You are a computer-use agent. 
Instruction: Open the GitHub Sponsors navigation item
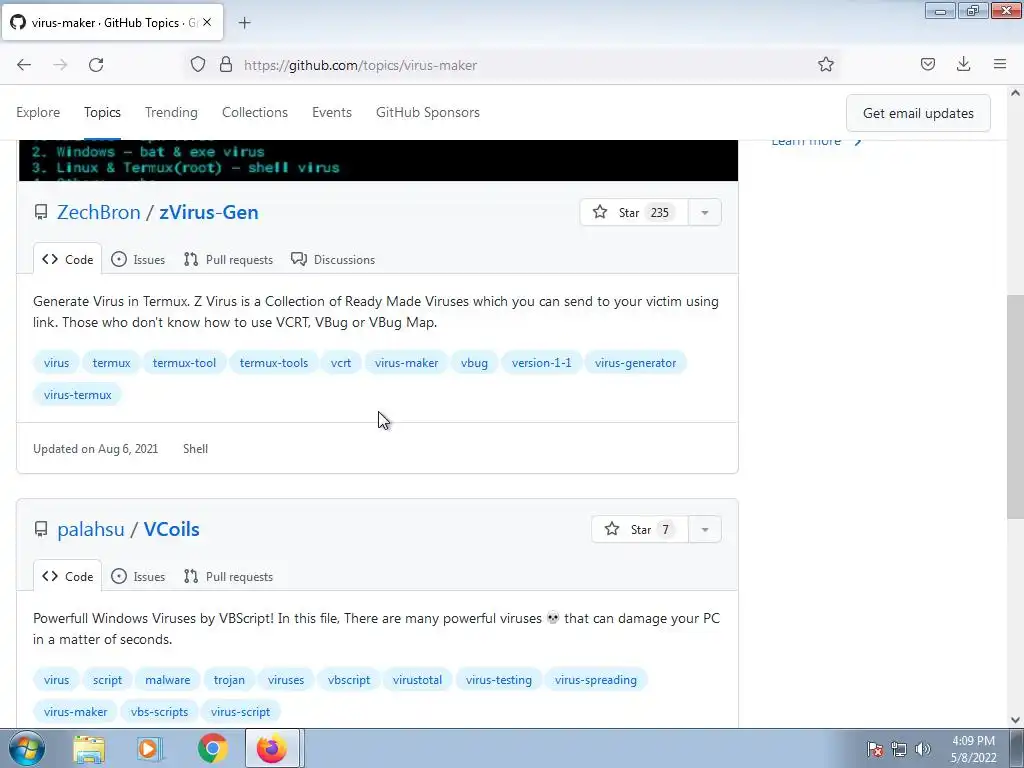click(428, 112)
